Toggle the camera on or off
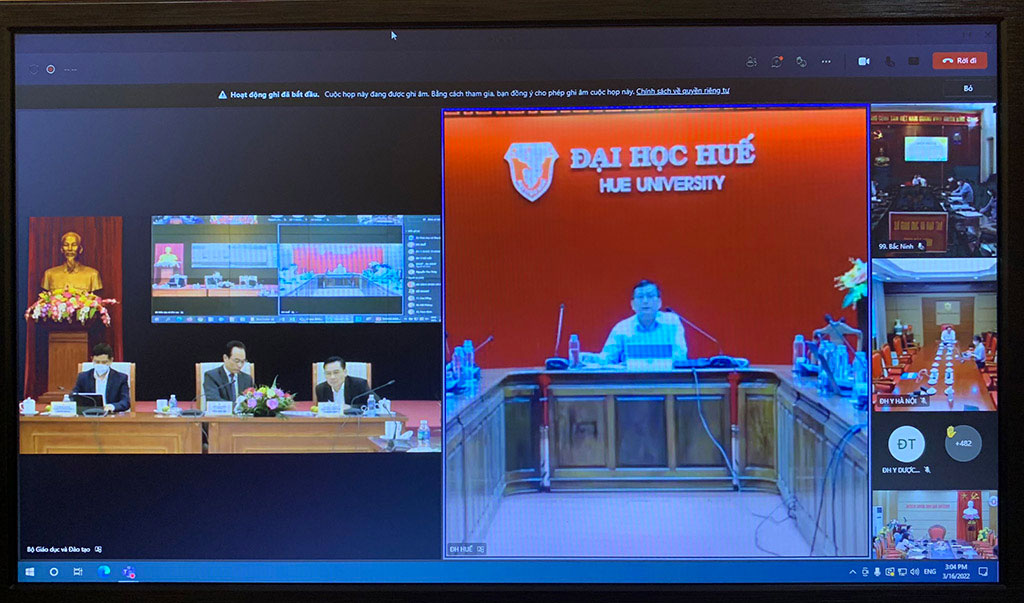The image size is (1024, 603). [864, 61]
